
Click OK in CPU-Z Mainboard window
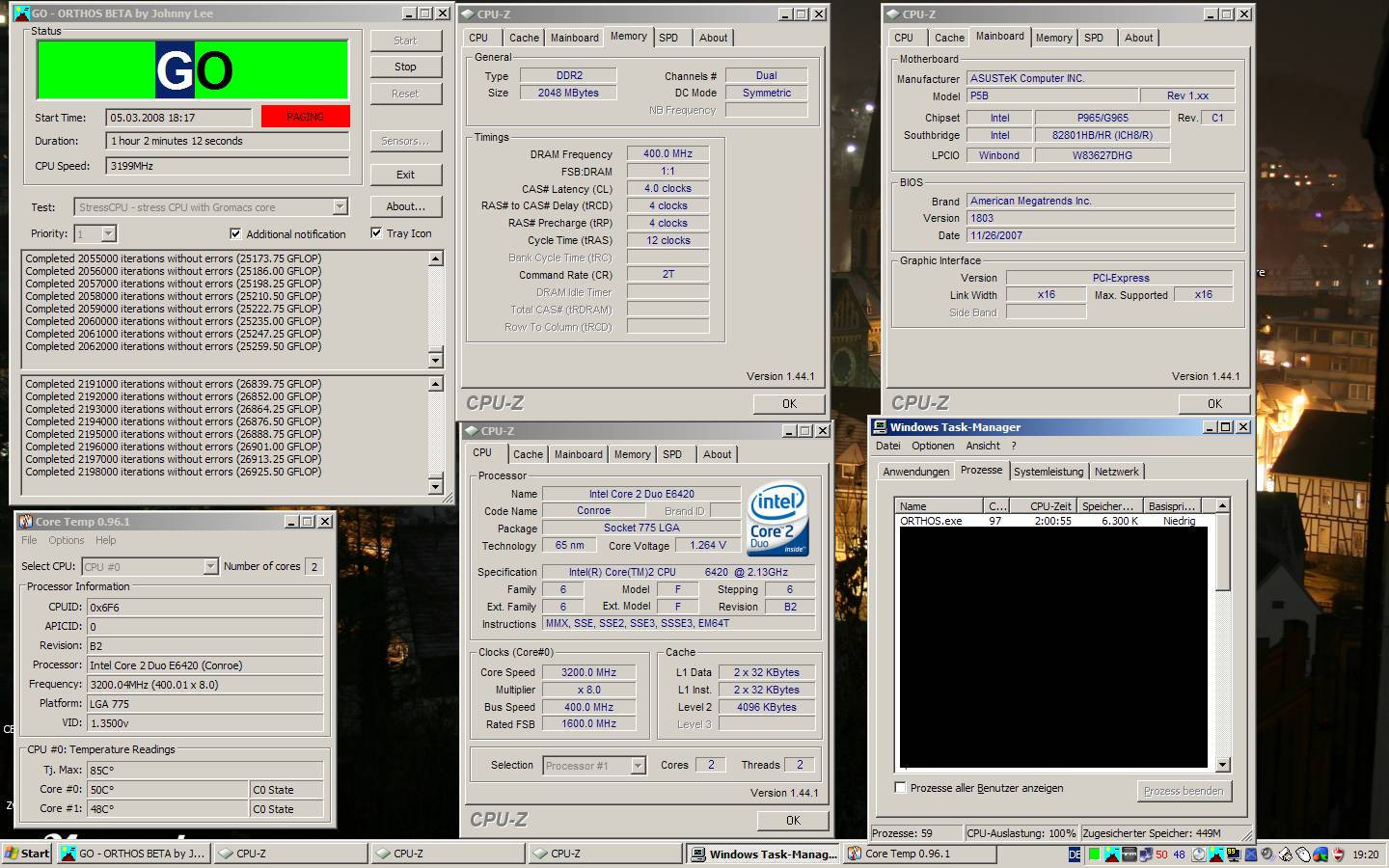point(1214,404)
